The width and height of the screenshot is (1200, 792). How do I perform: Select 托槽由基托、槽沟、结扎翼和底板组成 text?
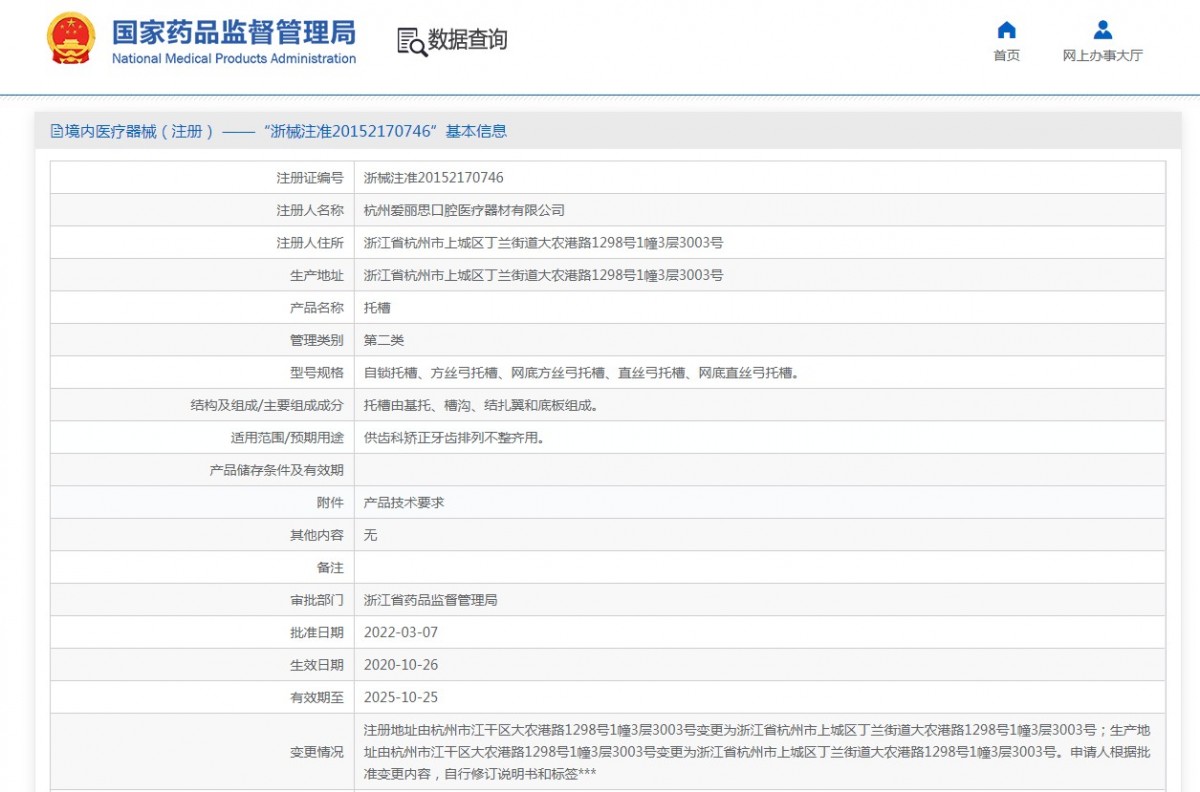click(x=481, y=405)
